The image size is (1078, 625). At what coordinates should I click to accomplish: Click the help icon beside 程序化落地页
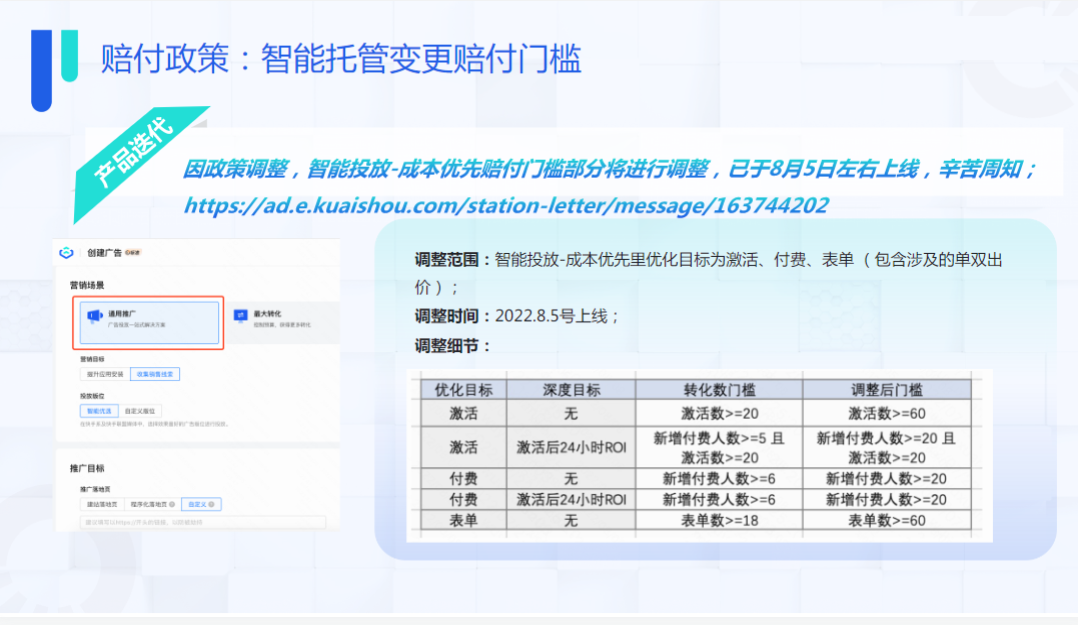pos(172,504)
